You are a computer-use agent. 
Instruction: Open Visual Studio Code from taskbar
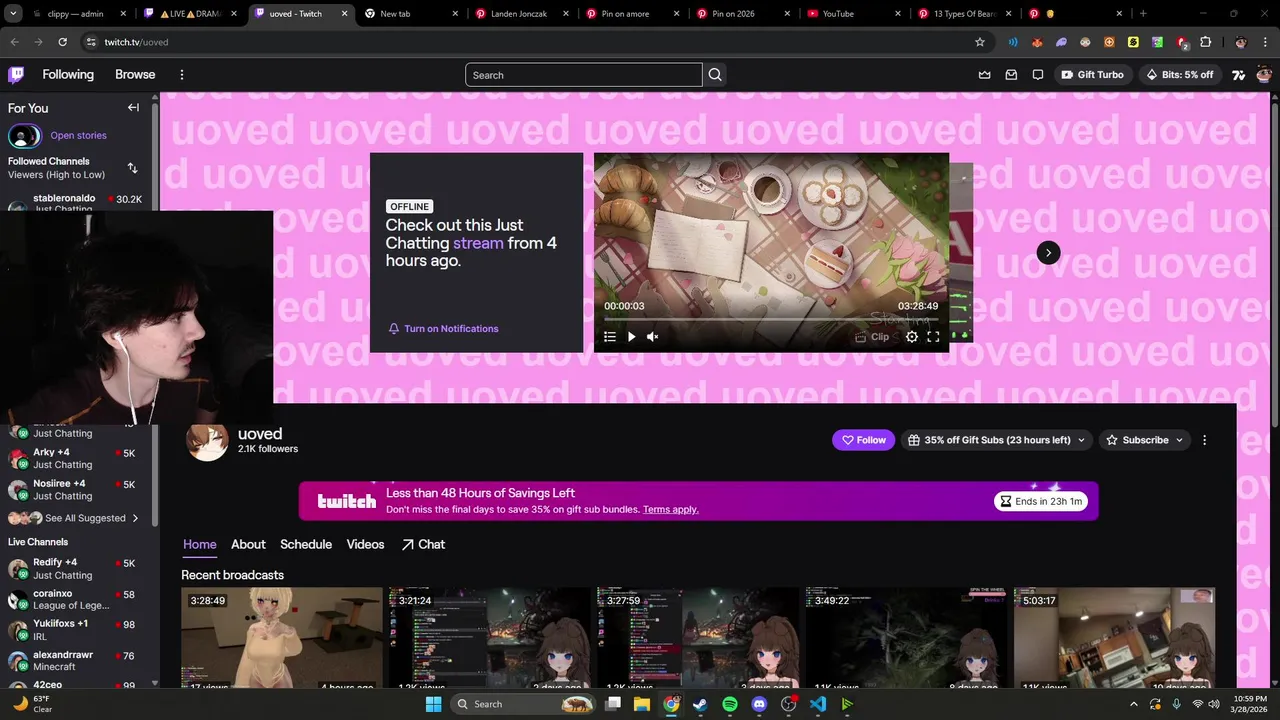pos(818,704)
